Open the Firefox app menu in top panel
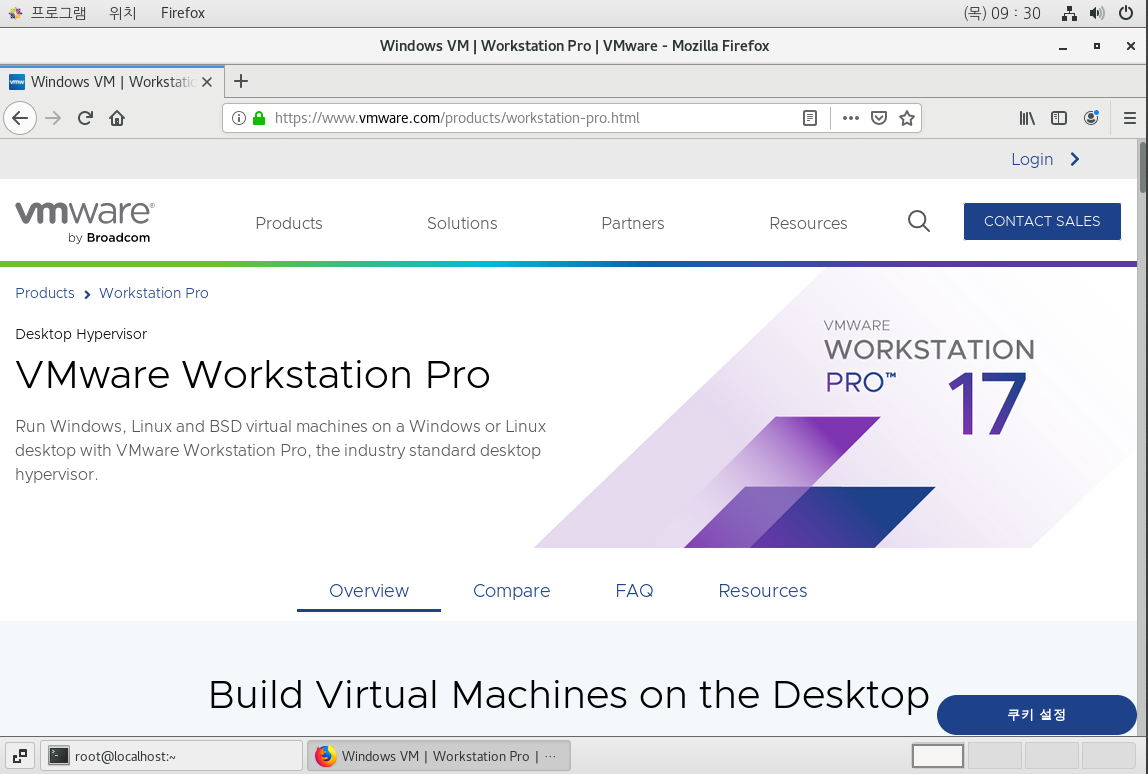This screenshot has width=1148, height=774. tap(182, 13)
